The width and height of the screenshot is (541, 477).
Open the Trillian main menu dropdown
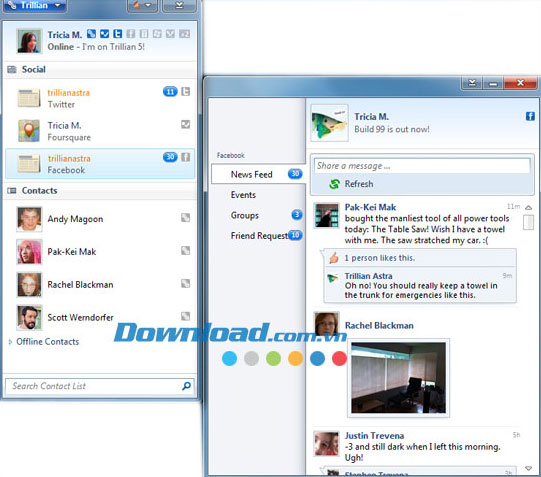click(35, 5)
